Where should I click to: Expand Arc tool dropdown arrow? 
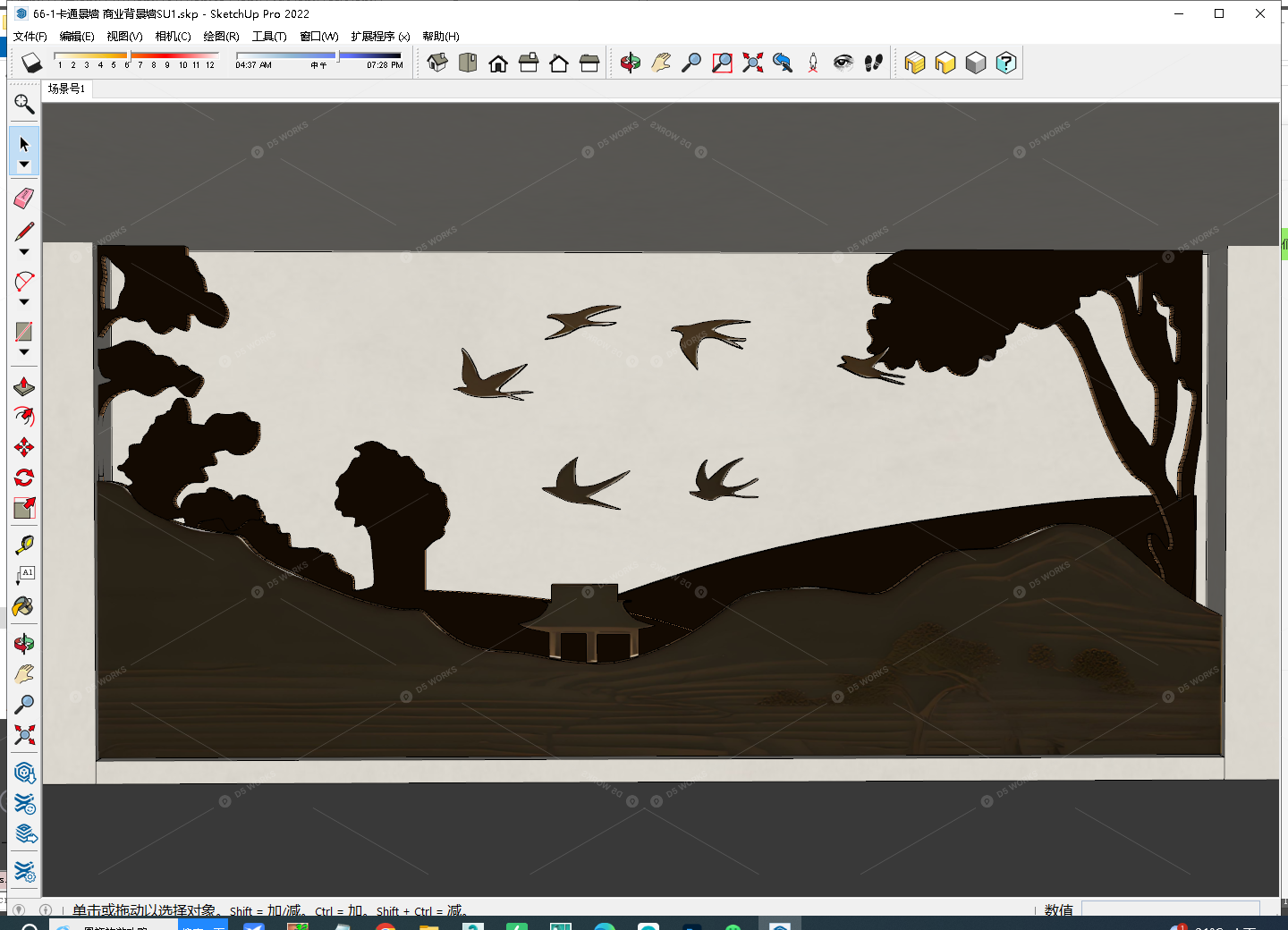coord(24,302)
